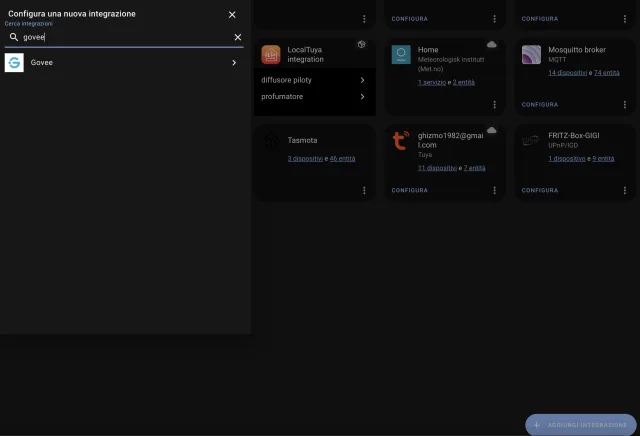This screenshot has width=640, height=436.
Task: Click the magnifier icon in search field
Action: (14, 37)
